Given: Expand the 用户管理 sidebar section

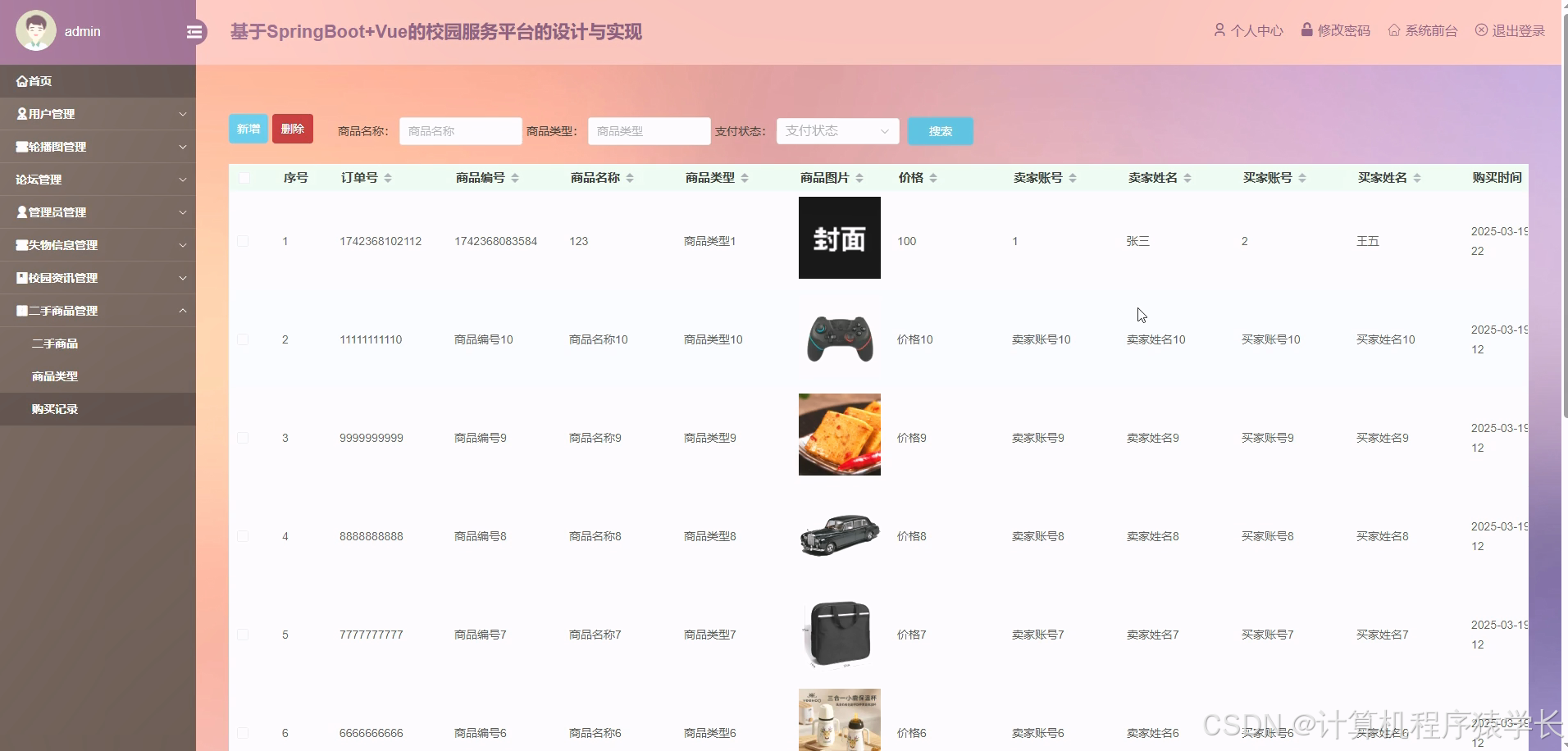Looking at the screenshot, I should tap(98, 114).
